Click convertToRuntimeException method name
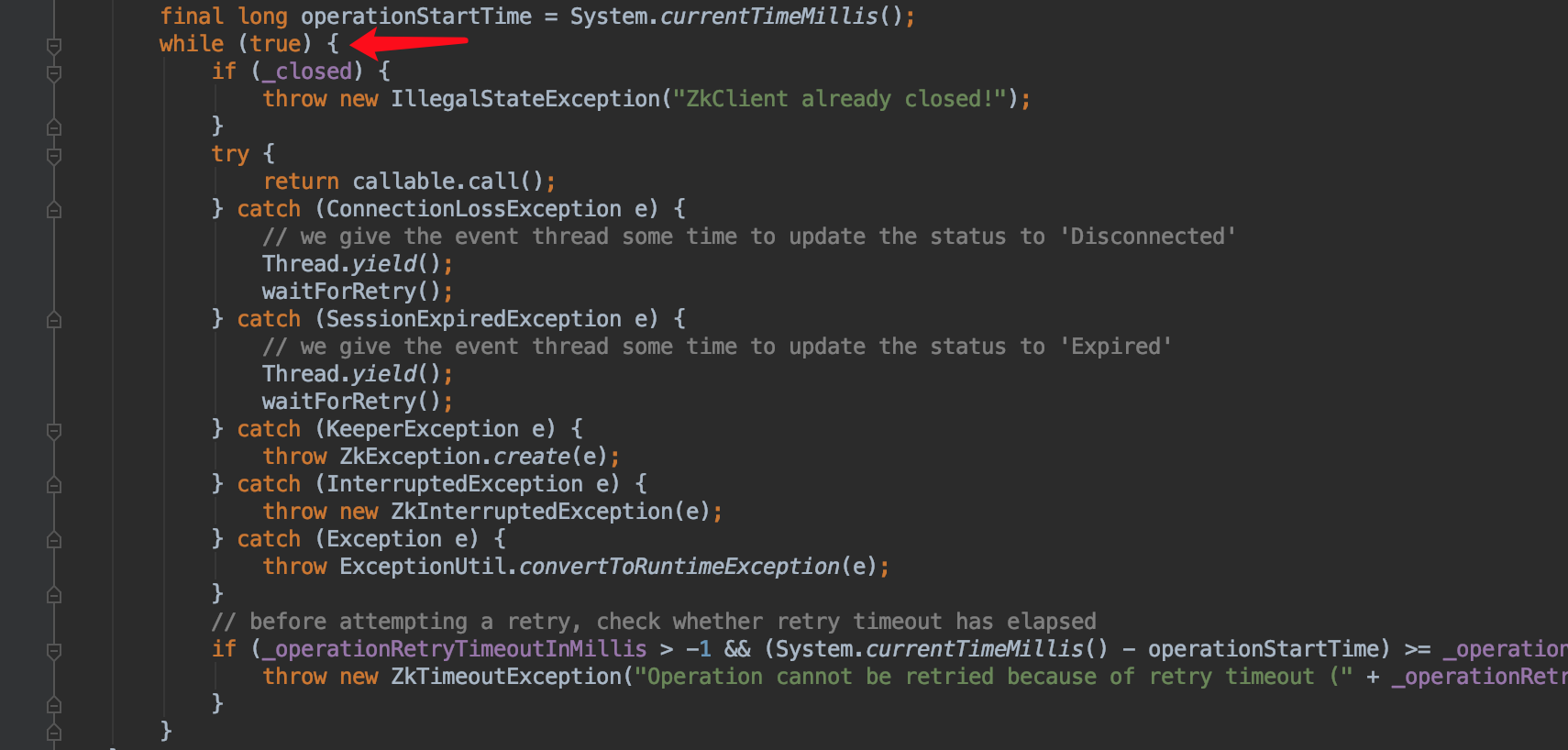Image resolution: width=1568 pixels, height=750 pixels. pos(679,567)
